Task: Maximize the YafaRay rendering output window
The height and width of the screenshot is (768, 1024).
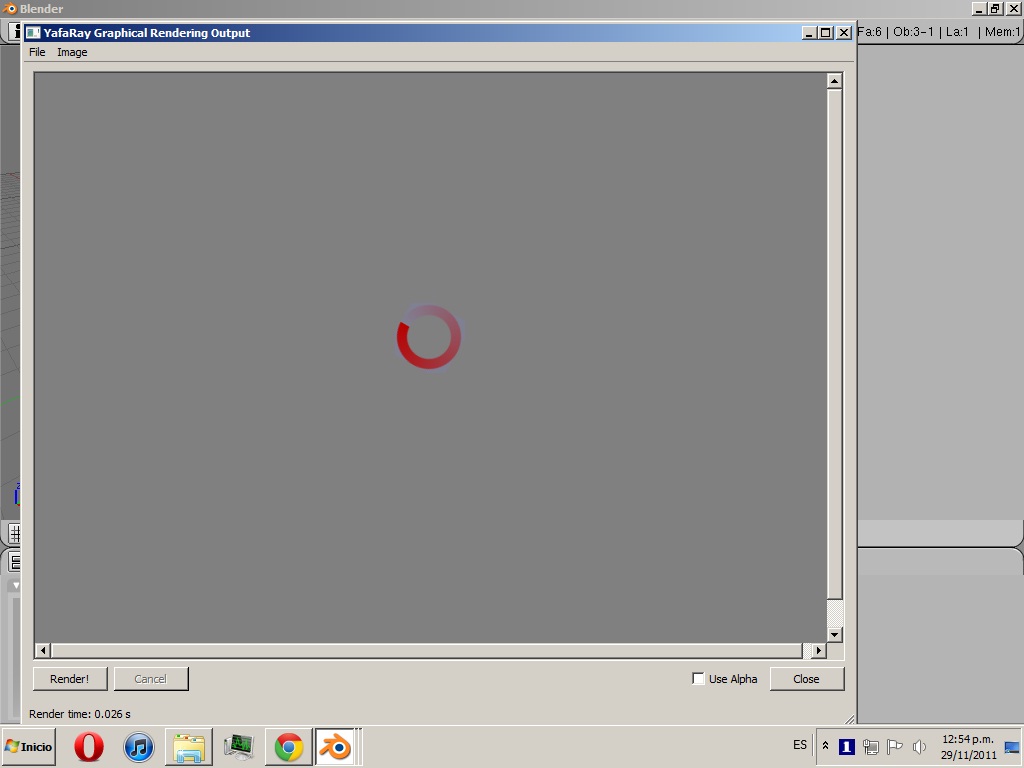Action: [x=825, y=33]
